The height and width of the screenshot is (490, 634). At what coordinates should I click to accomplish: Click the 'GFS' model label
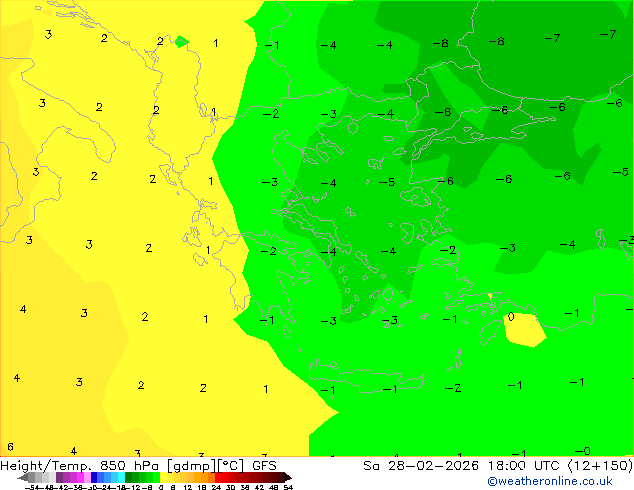[264, 466]
